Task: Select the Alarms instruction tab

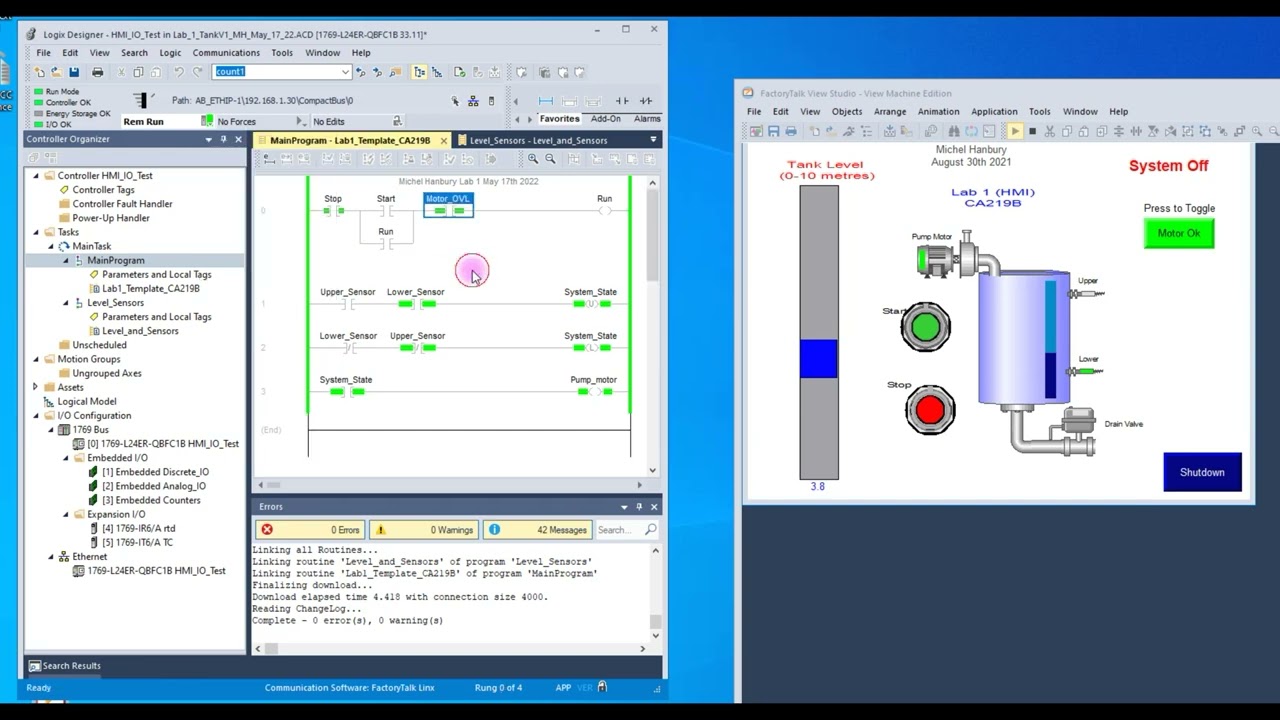Action: coord(647,119)
